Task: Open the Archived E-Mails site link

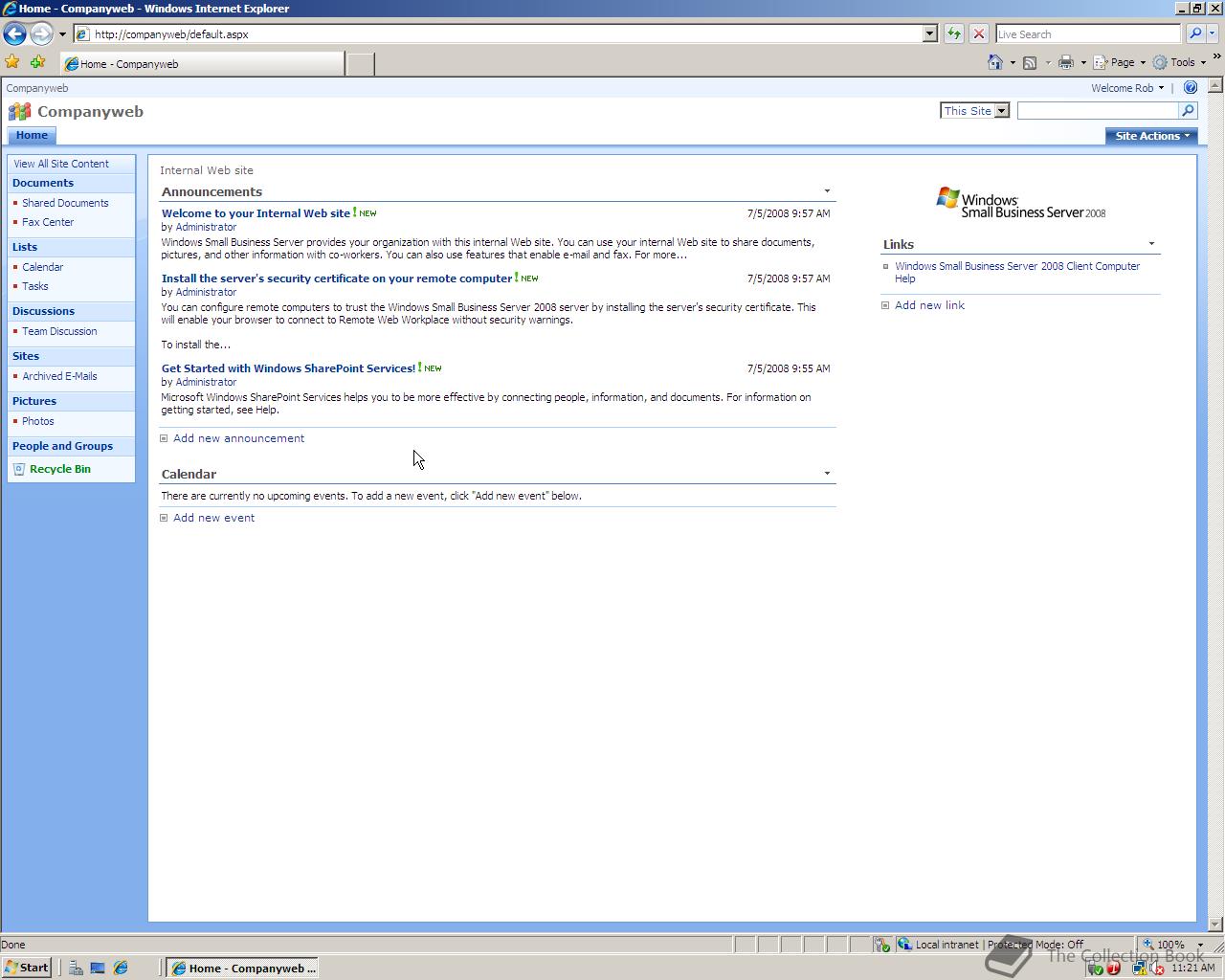Action: [x=59, y=376]
